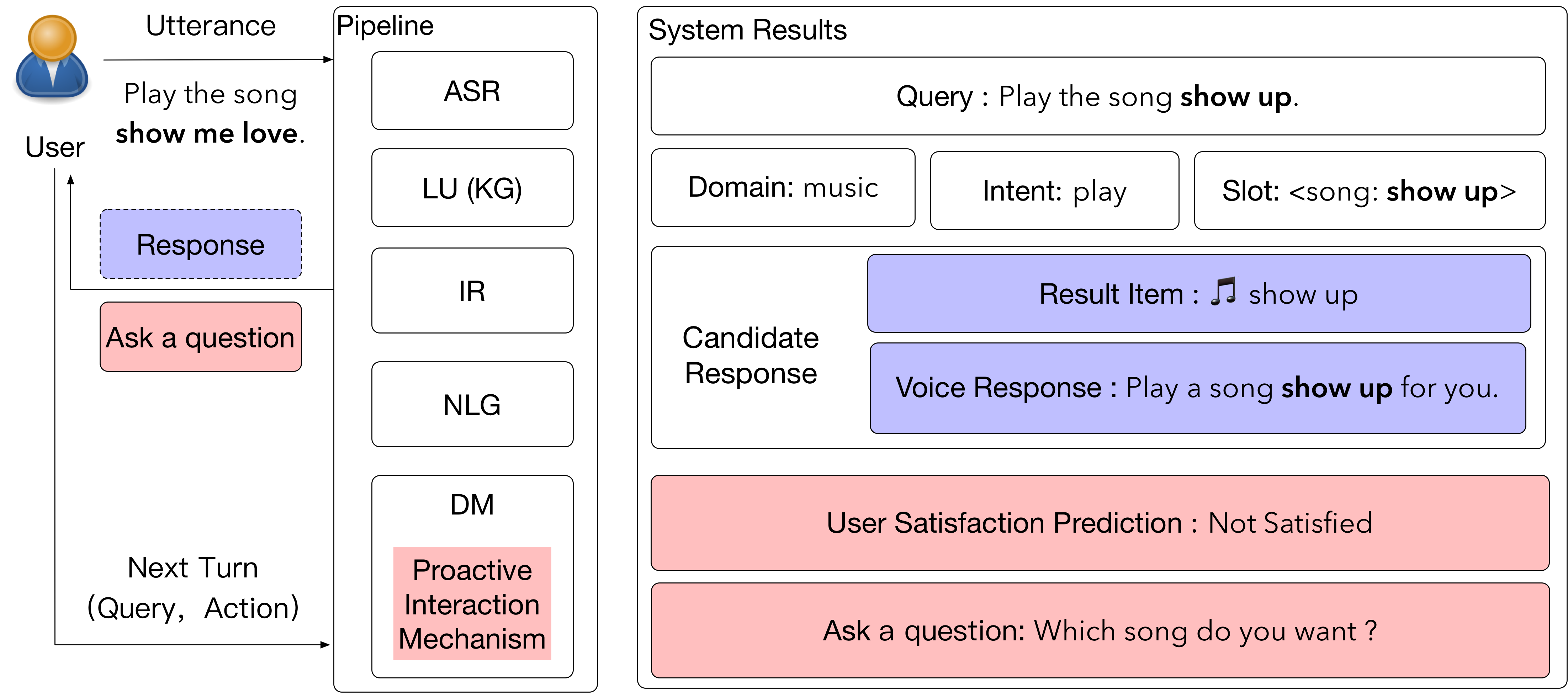Click the NLG pipeline module

tap(472, 405)
